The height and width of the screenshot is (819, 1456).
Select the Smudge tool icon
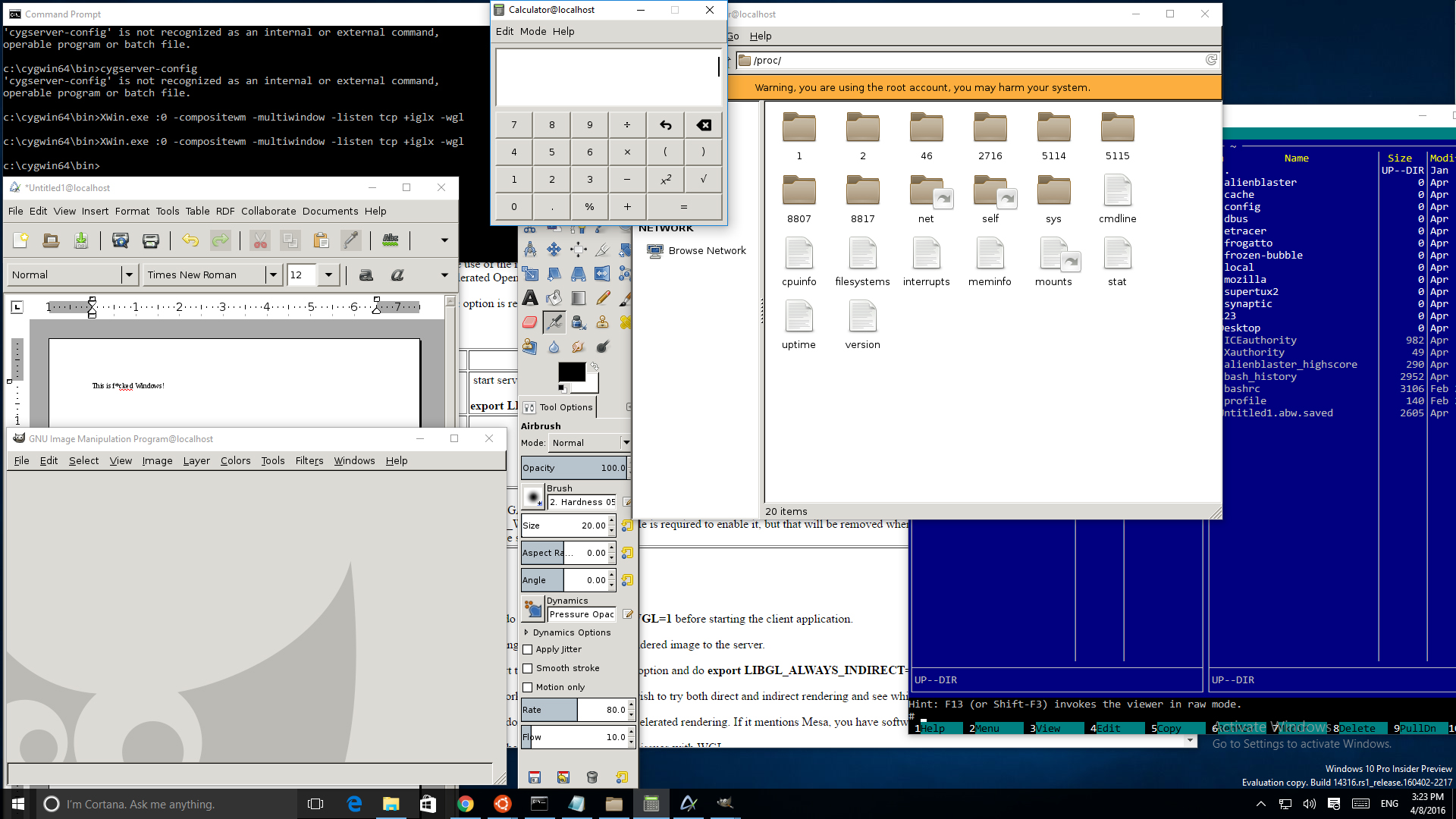[578, 347]
